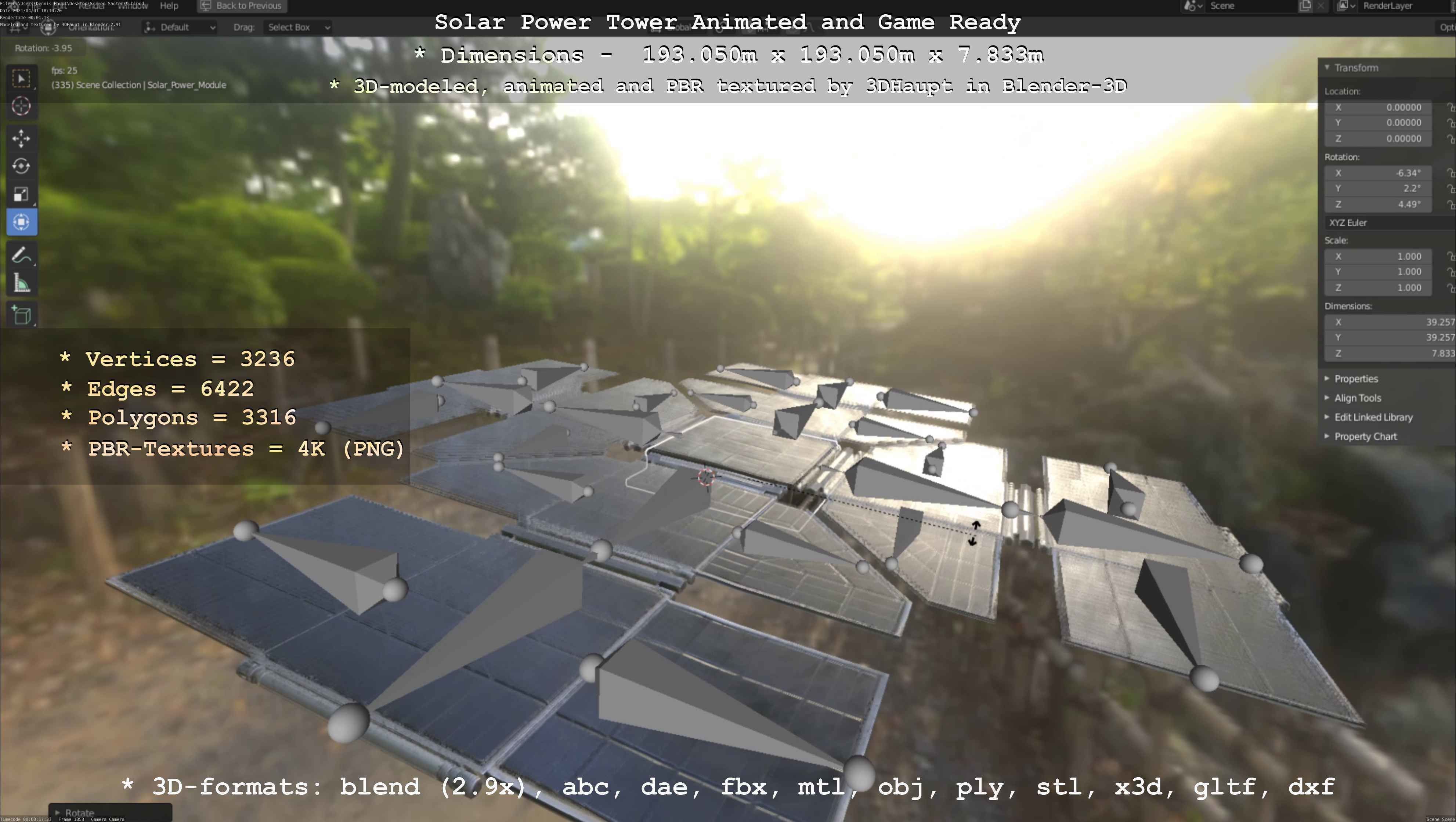Screen dimensions: 1456x822
Task: Toggle lock on Scale Y
Action: pos(1450,272)
